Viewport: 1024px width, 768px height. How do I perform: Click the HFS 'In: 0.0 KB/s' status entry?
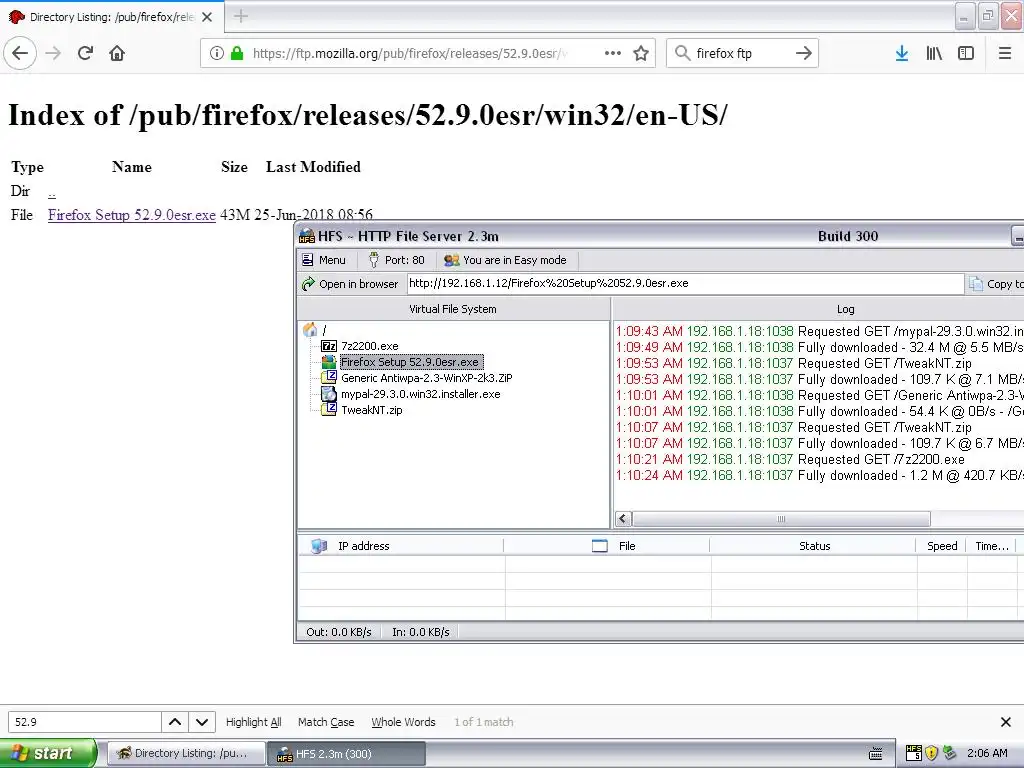pyautogui.click(x=421, y=632)
